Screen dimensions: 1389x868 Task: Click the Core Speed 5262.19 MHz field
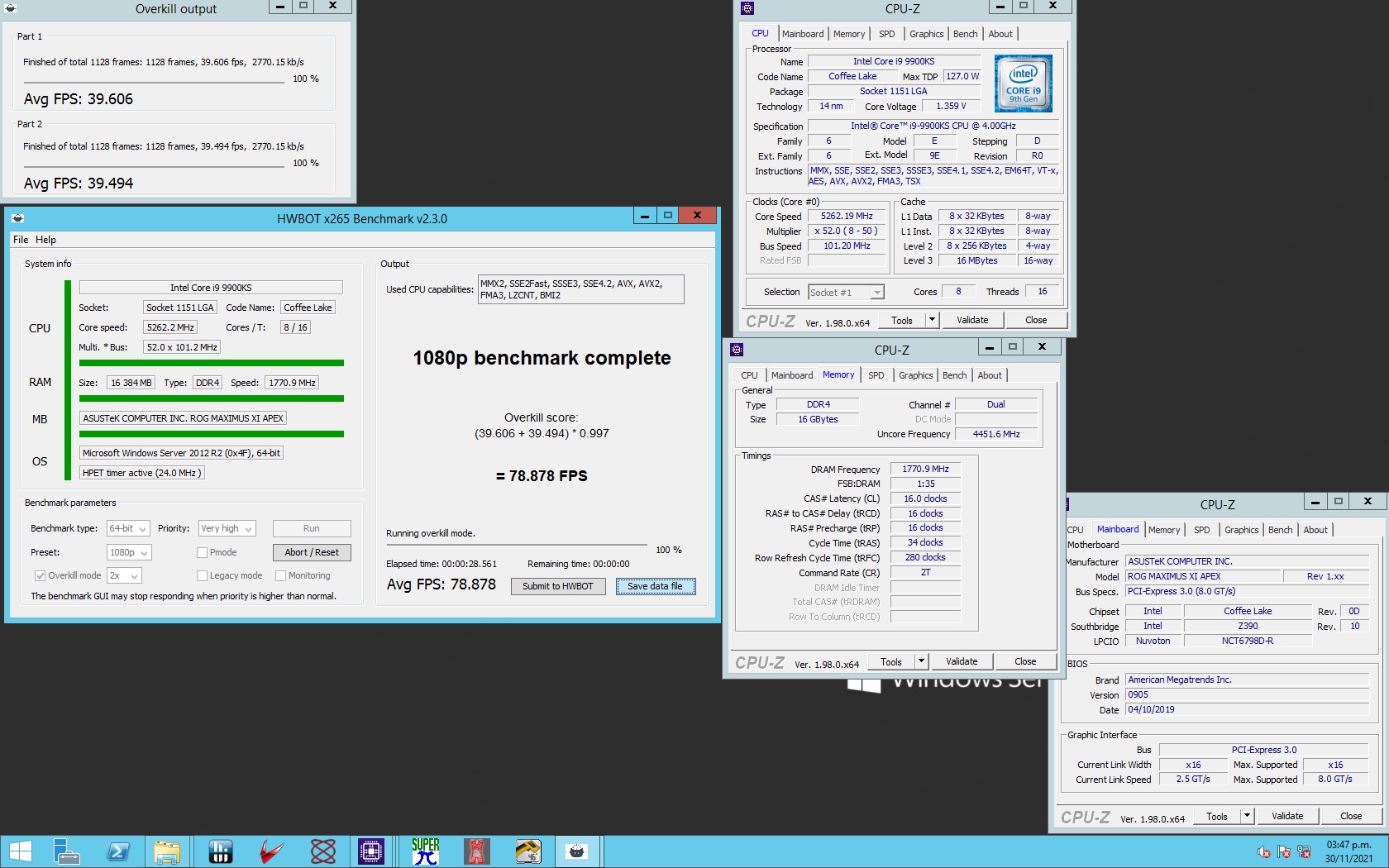pyautogui.click(x=847, y=216)
